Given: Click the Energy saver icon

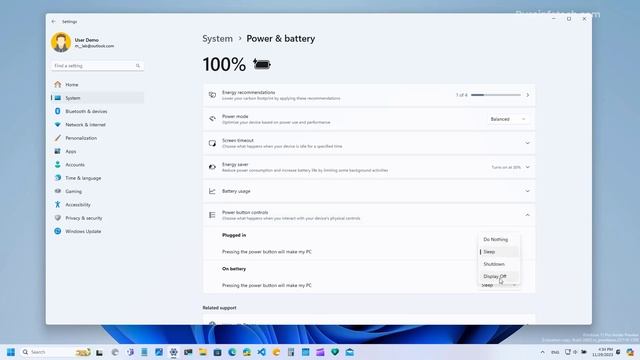Looking at the screenshot, I should click(212, 167).
